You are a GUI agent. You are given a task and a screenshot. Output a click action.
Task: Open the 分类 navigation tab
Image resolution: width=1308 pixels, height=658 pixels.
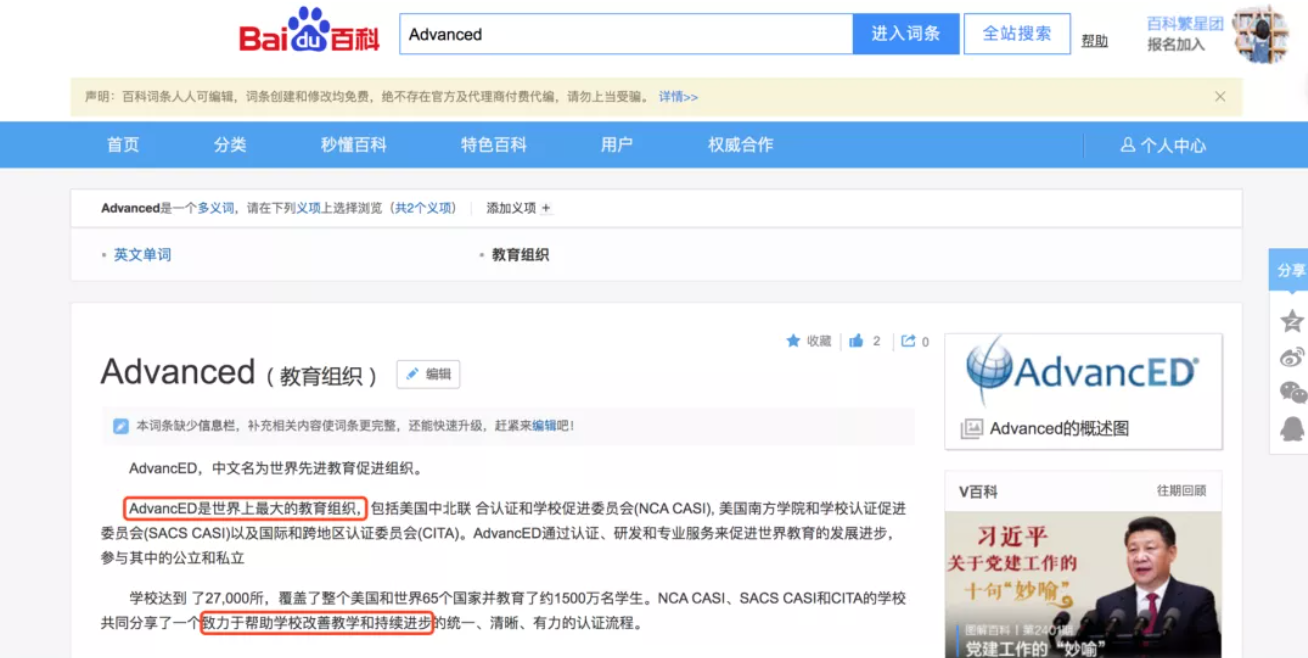(230, 145)
